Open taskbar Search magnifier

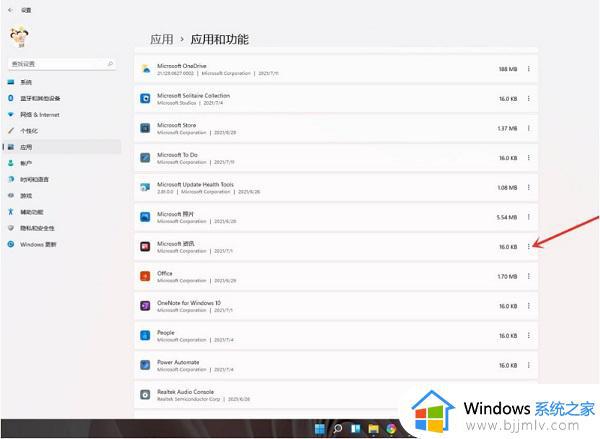pos(338,429)
